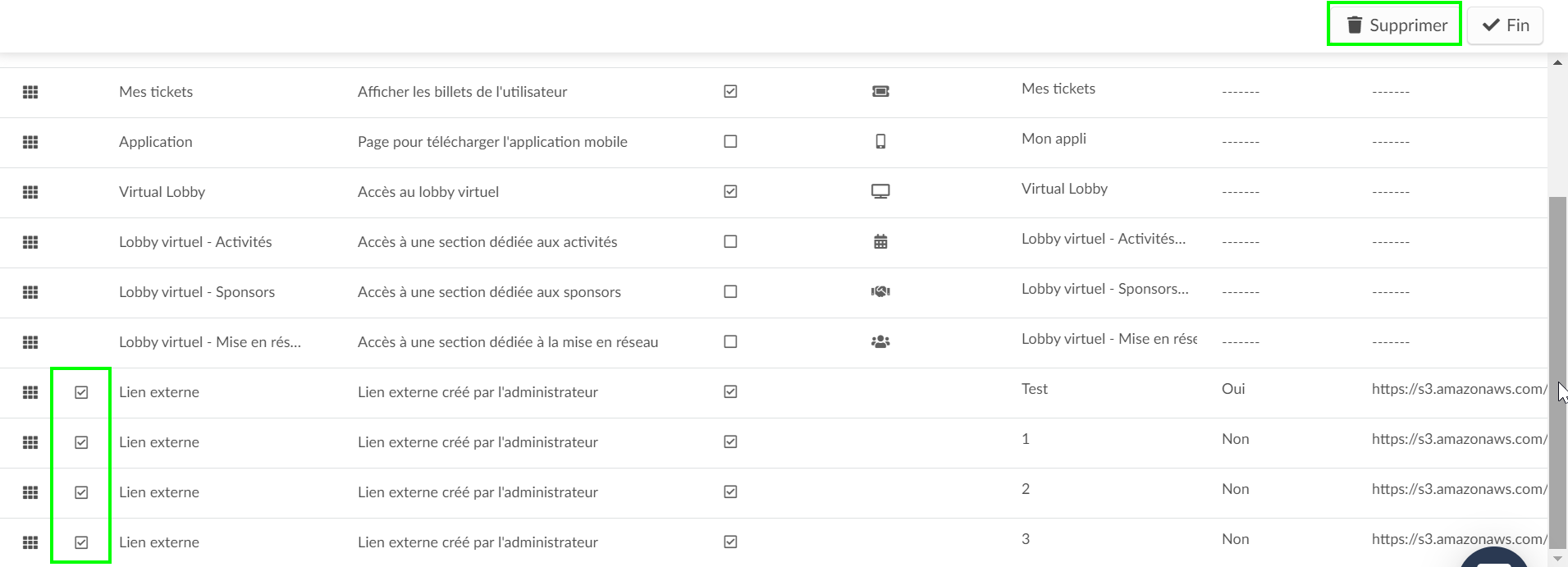Viewport: 1568px width, 567px height.
Task: Click the monitor icon in Virtual Lobby row
Action: pyautogui.click(x=880, y=191)
